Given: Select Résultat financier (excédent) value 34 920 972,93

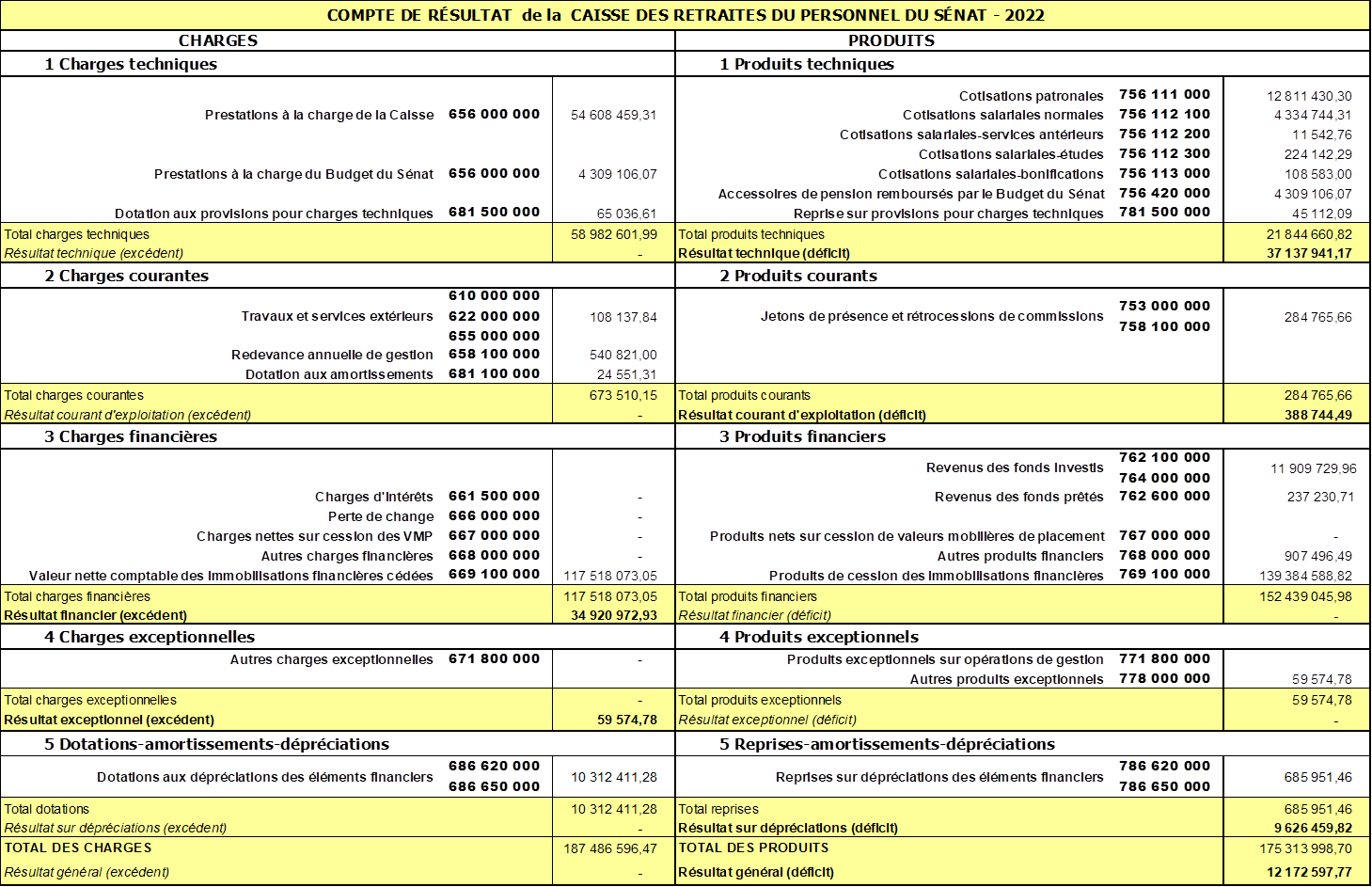Looking at the screenshot, I should (613, 615).
